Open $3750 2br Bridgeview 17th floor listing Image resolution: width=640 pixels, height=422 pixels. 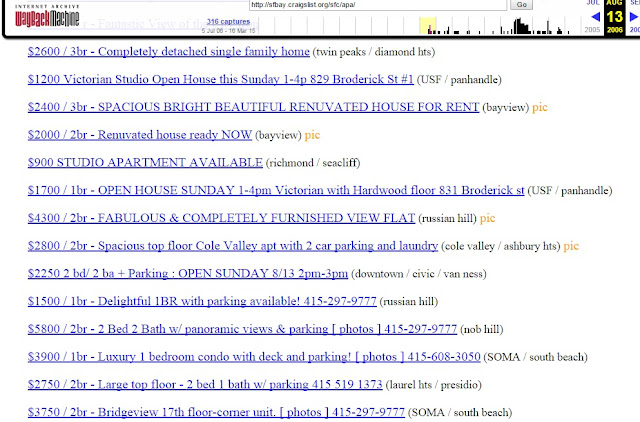[216, 412]
